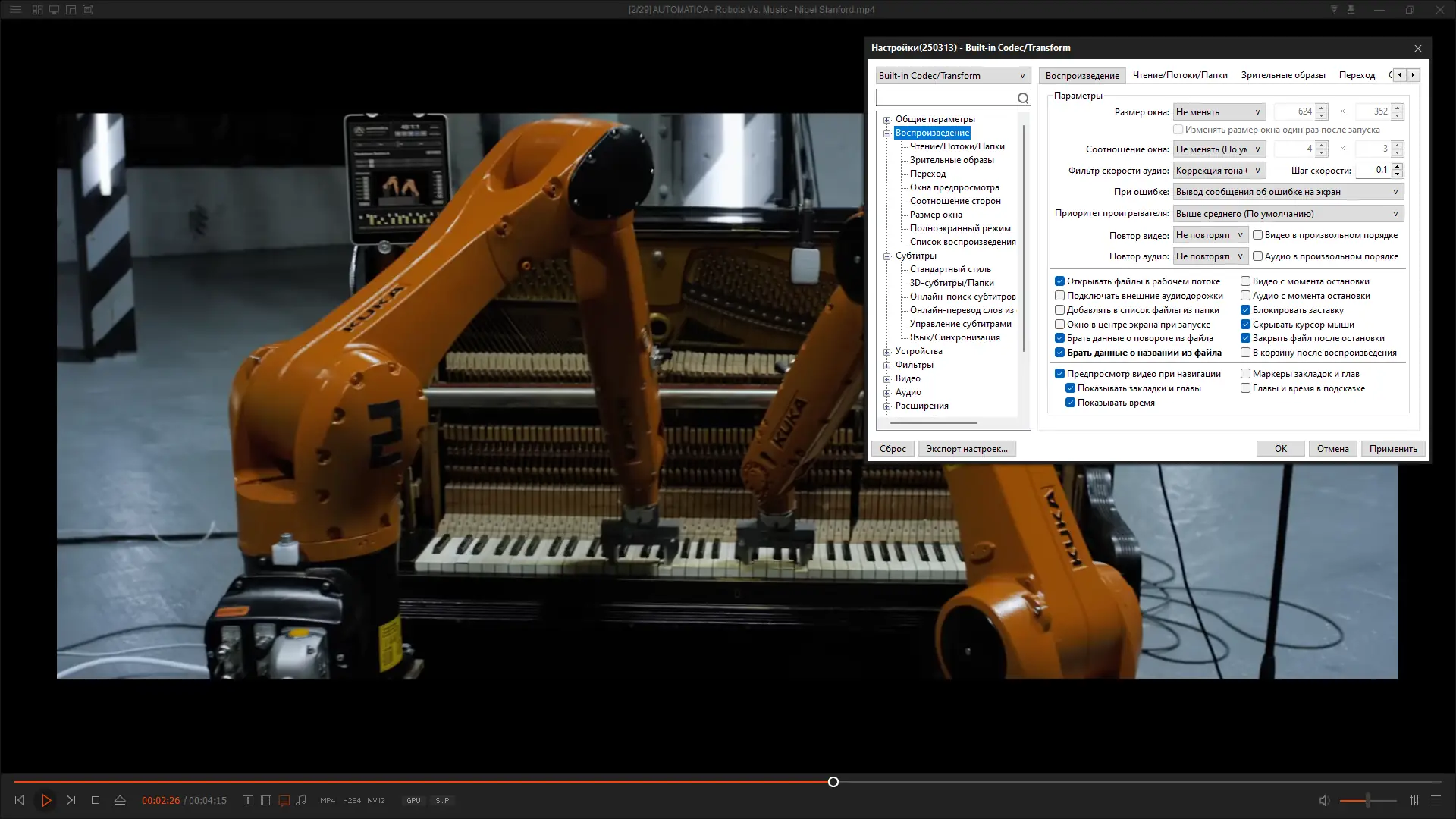Open the Built-in Codec/Transform profile dropdown
1456x819 pixels.
pyautogui.click(x=952, y=76)
